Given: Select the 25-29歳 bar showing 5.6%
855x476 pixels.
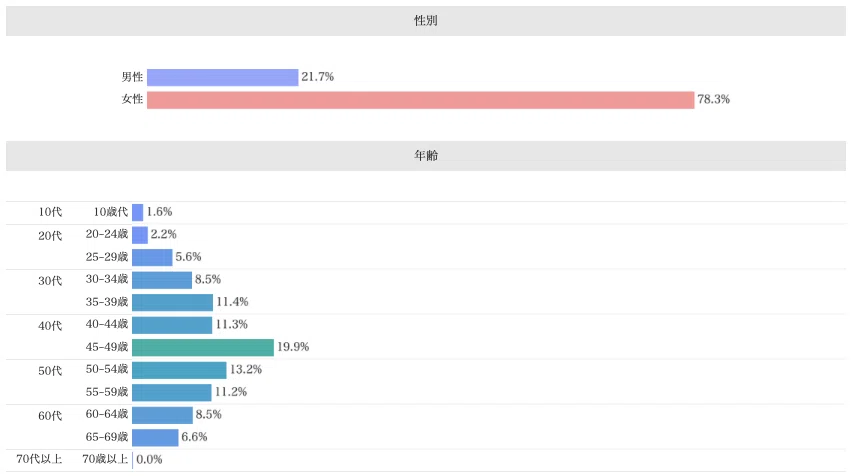Looking at the screenshot, I should (152, 257).
